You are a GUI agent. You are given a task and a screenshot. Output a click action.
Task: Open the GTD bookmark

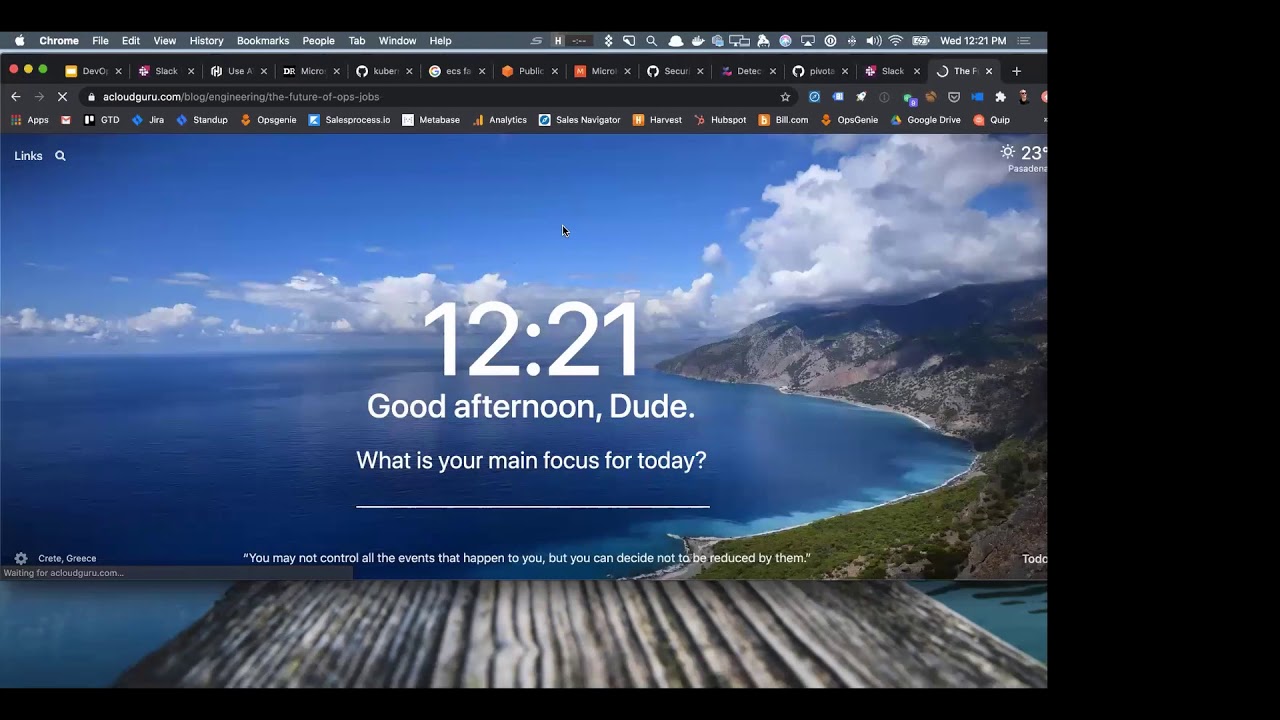coord(102,120)
